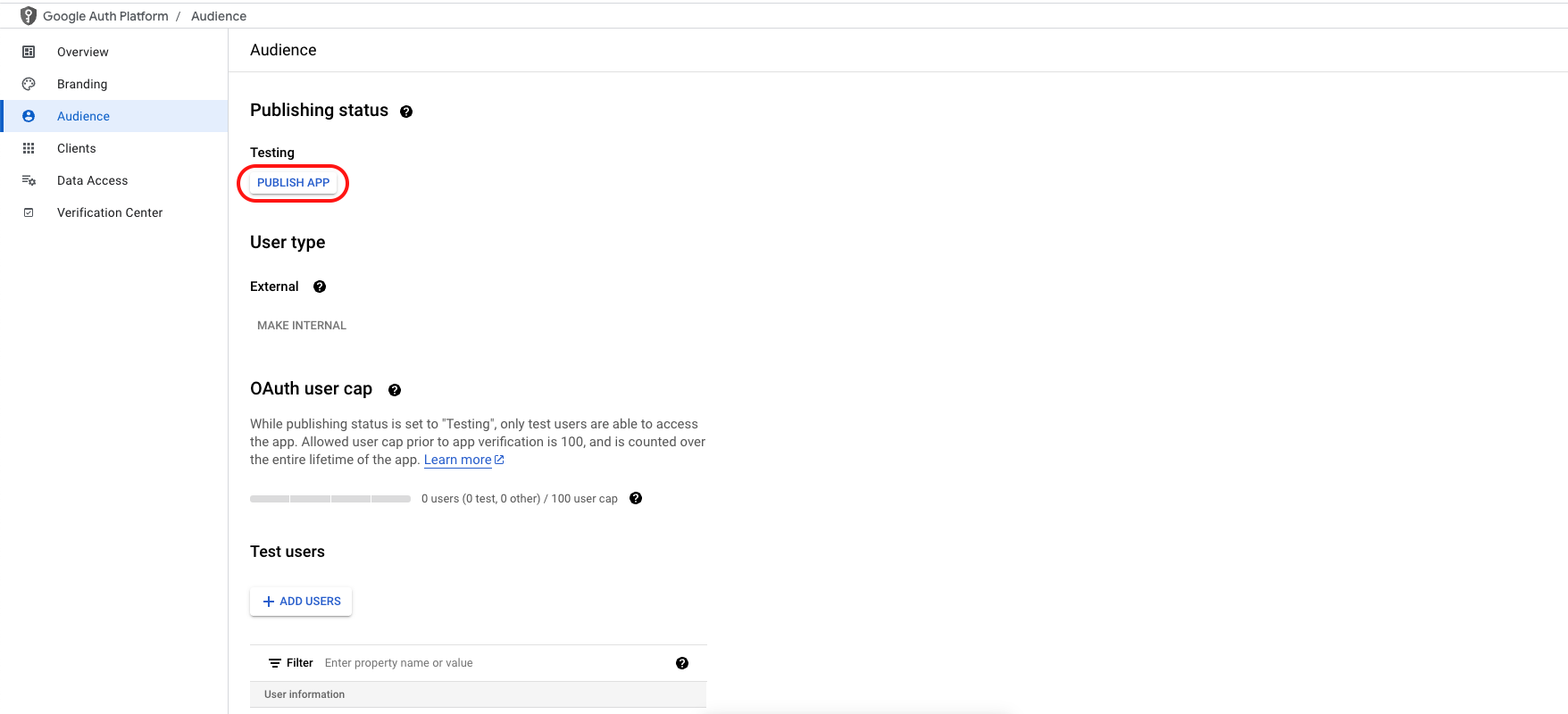
Task: Click the Test users heading
Action: pyautogui.click(x=288, y=552)
